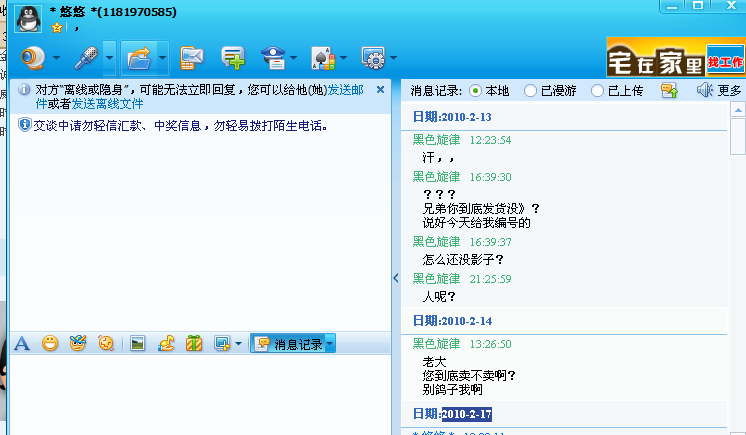
Task: Close the offline notice bar
Action: 380,89
